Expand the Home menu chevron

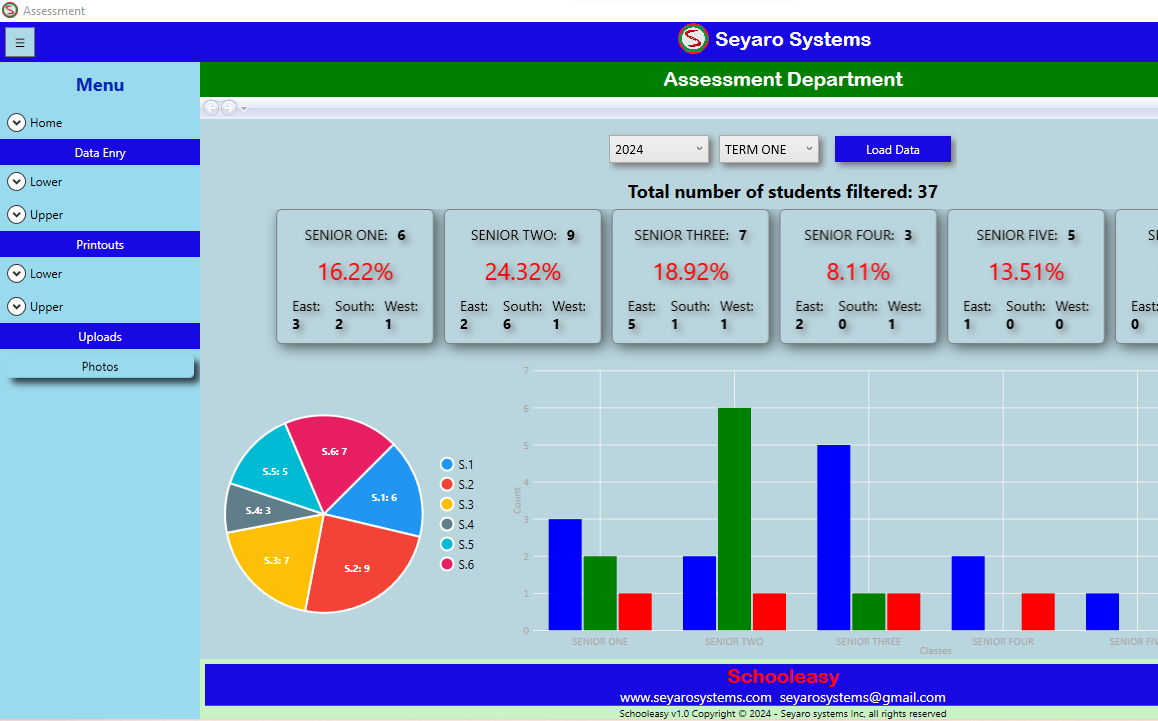tap(16, 123)
